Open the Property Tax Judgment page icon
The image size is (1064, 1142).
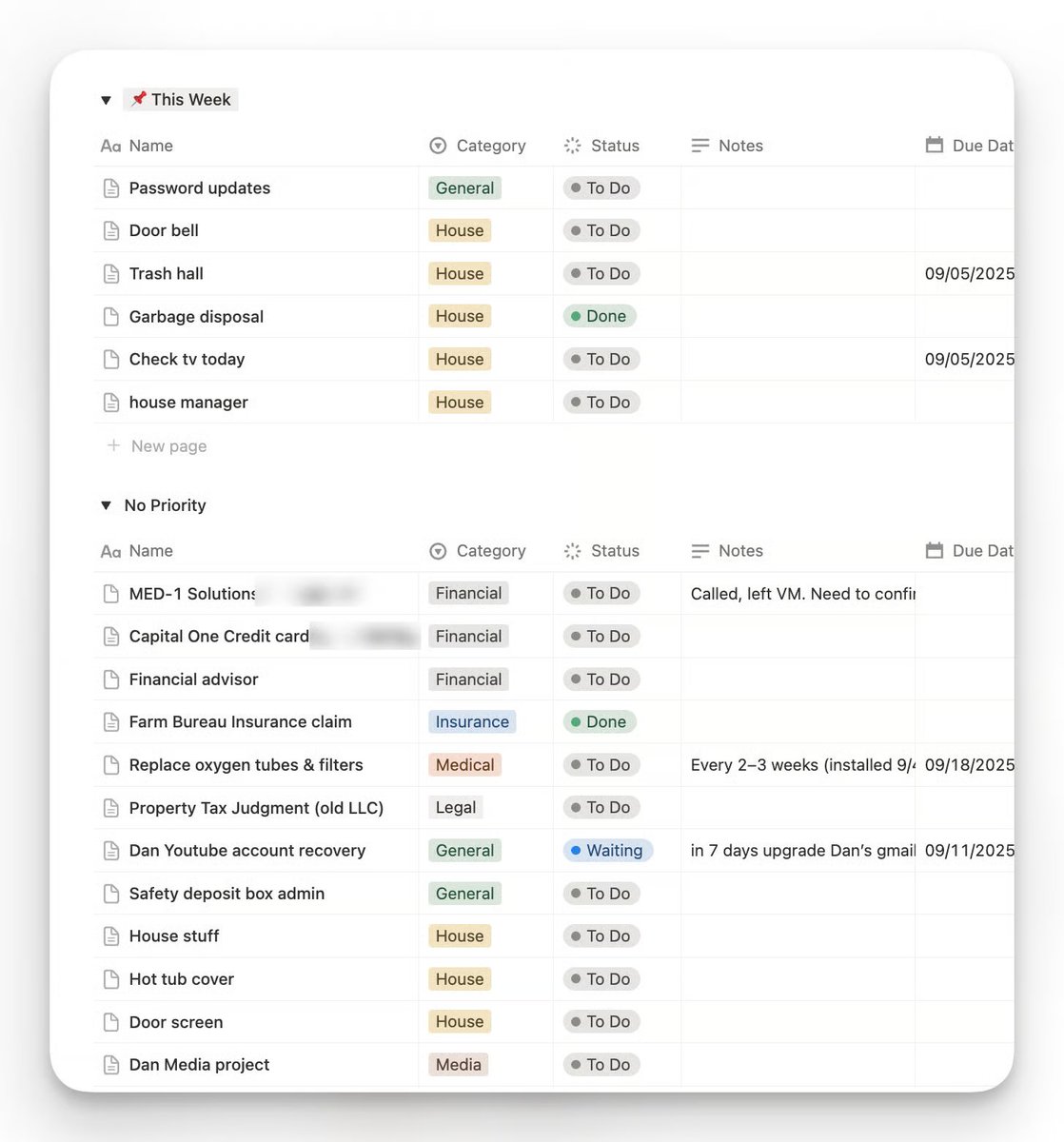tap(111, 808)
